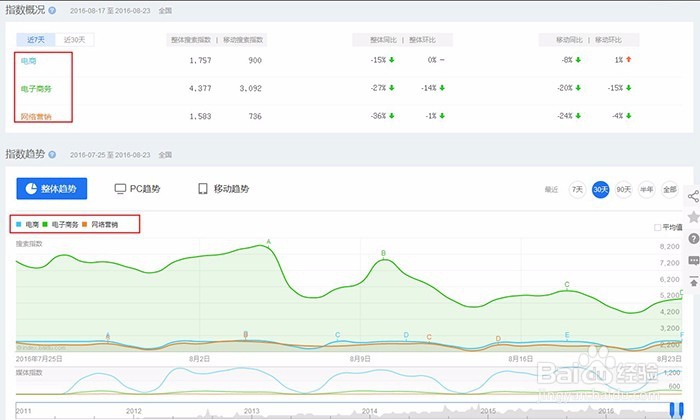Select 移动搜索指数 column tab
Viewport: 700px width, 420px height.
(243, 40)
